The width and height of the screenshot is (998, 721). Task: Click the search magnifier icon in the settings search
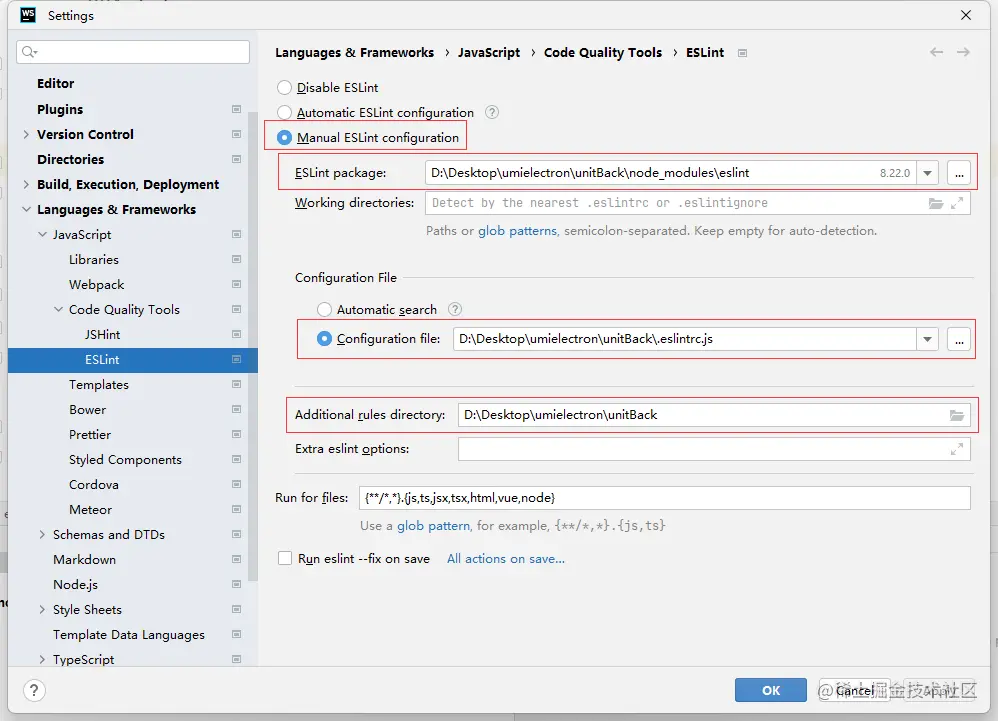click(29, 52)
